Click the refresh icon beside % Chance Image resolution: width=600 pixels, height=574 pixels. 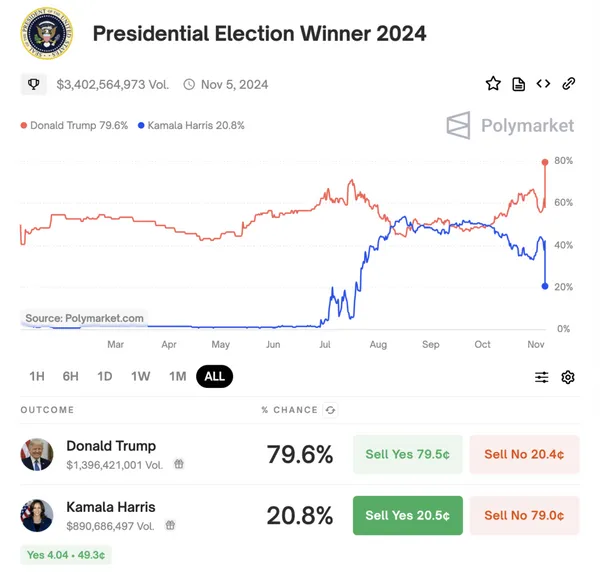click(331, 410)
